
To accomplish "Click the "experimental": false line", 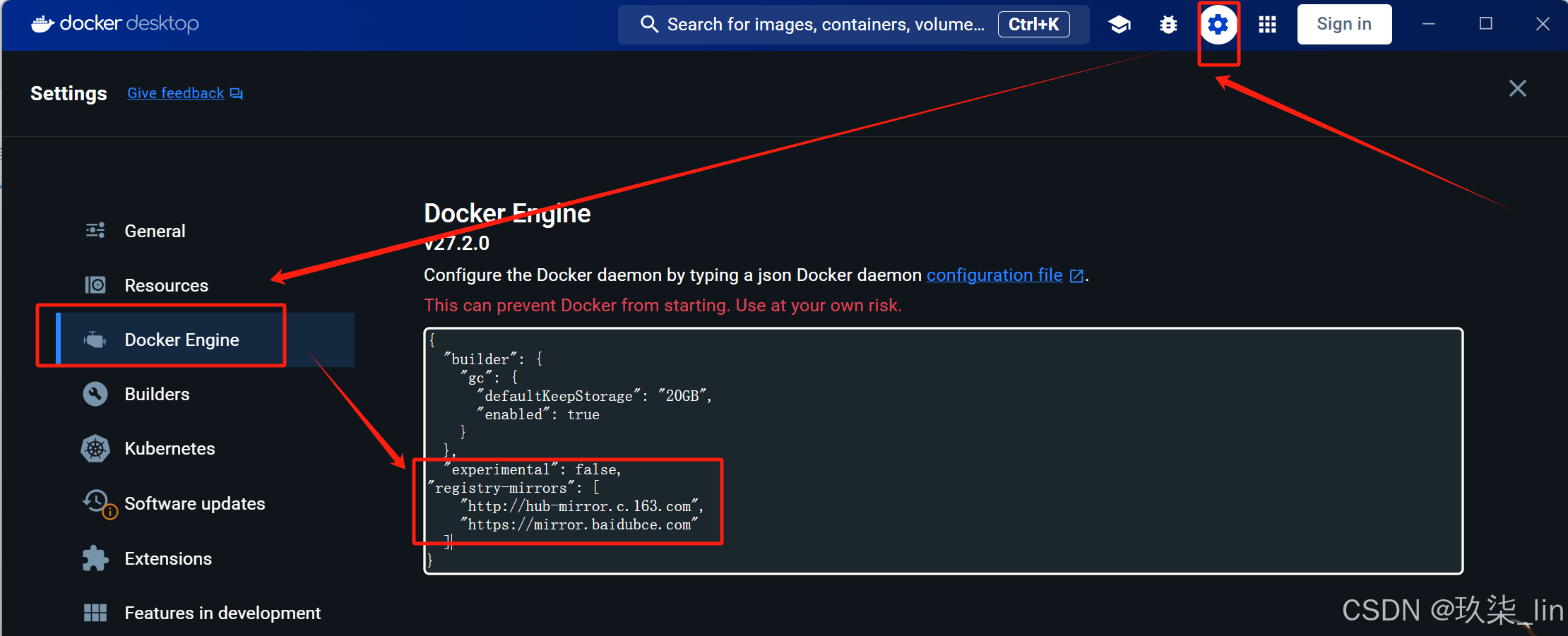I will 533,469.
